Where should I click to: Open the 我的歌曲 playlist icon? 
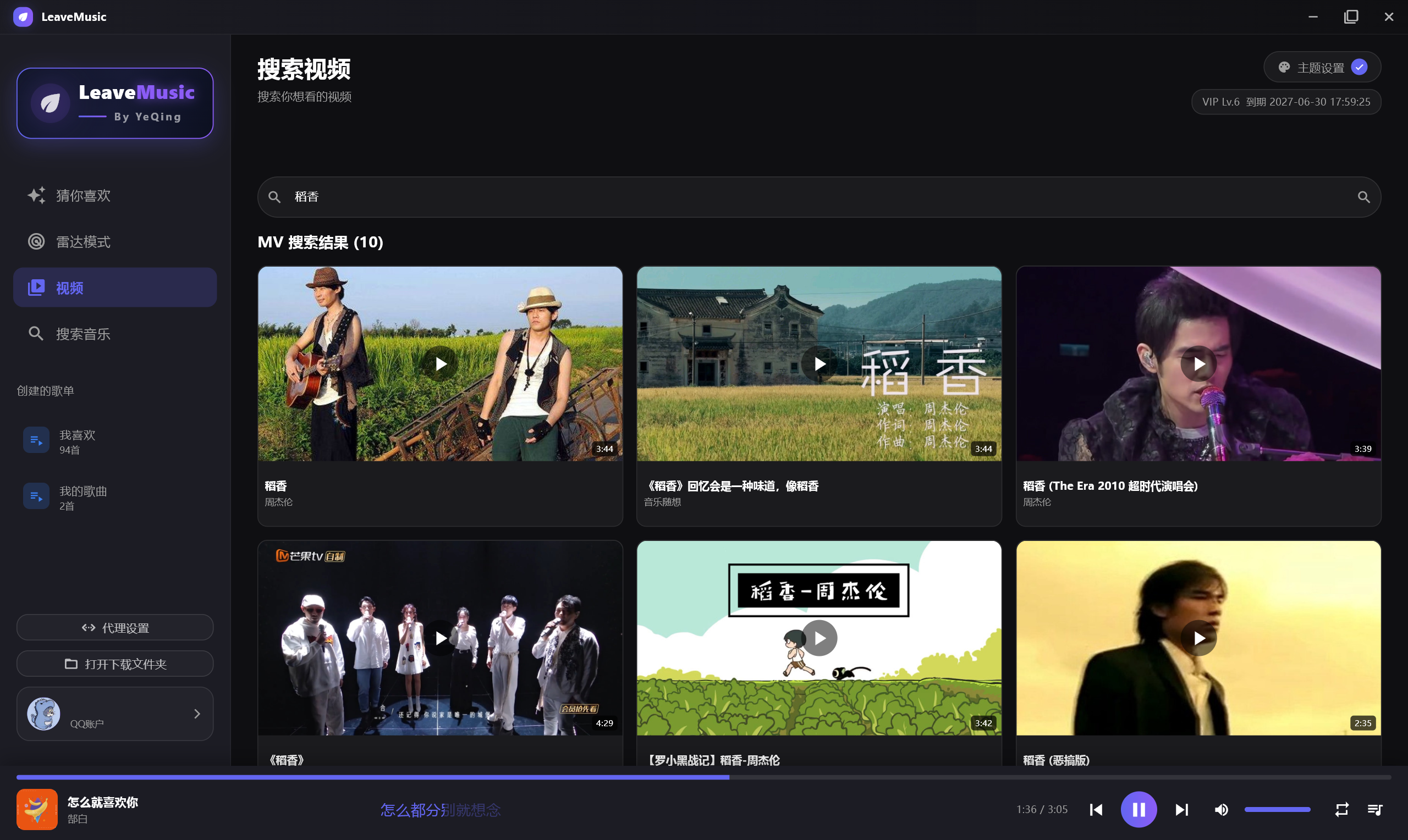pyautogui.click(x=36, y=496)
